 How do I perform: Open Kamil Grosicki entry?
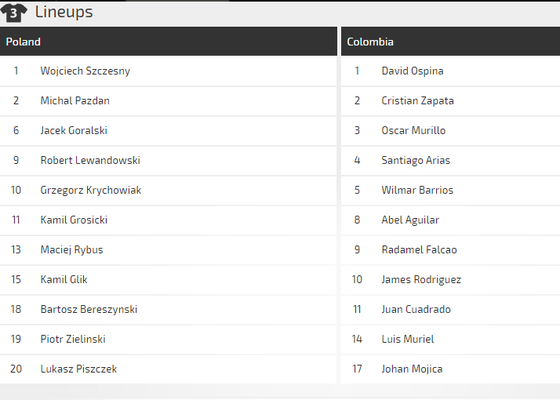[74, 220]
